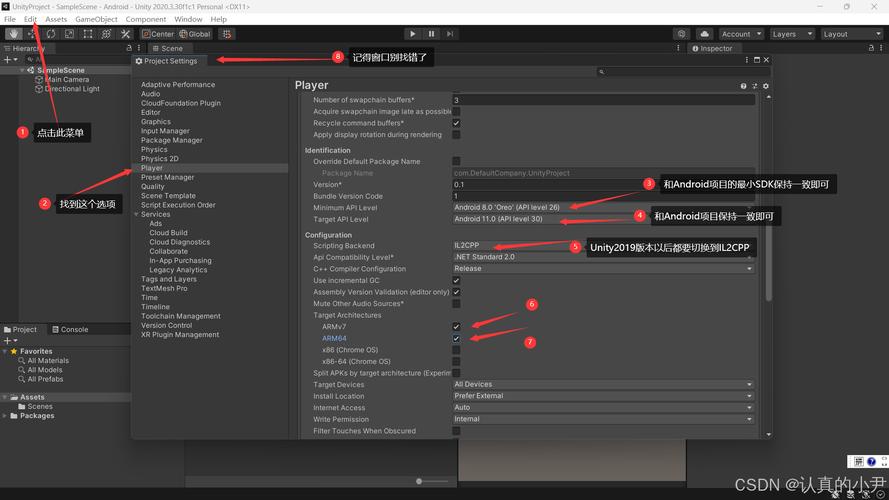
Task: Select the Rotate tool icon
Action: coord(51,34)
